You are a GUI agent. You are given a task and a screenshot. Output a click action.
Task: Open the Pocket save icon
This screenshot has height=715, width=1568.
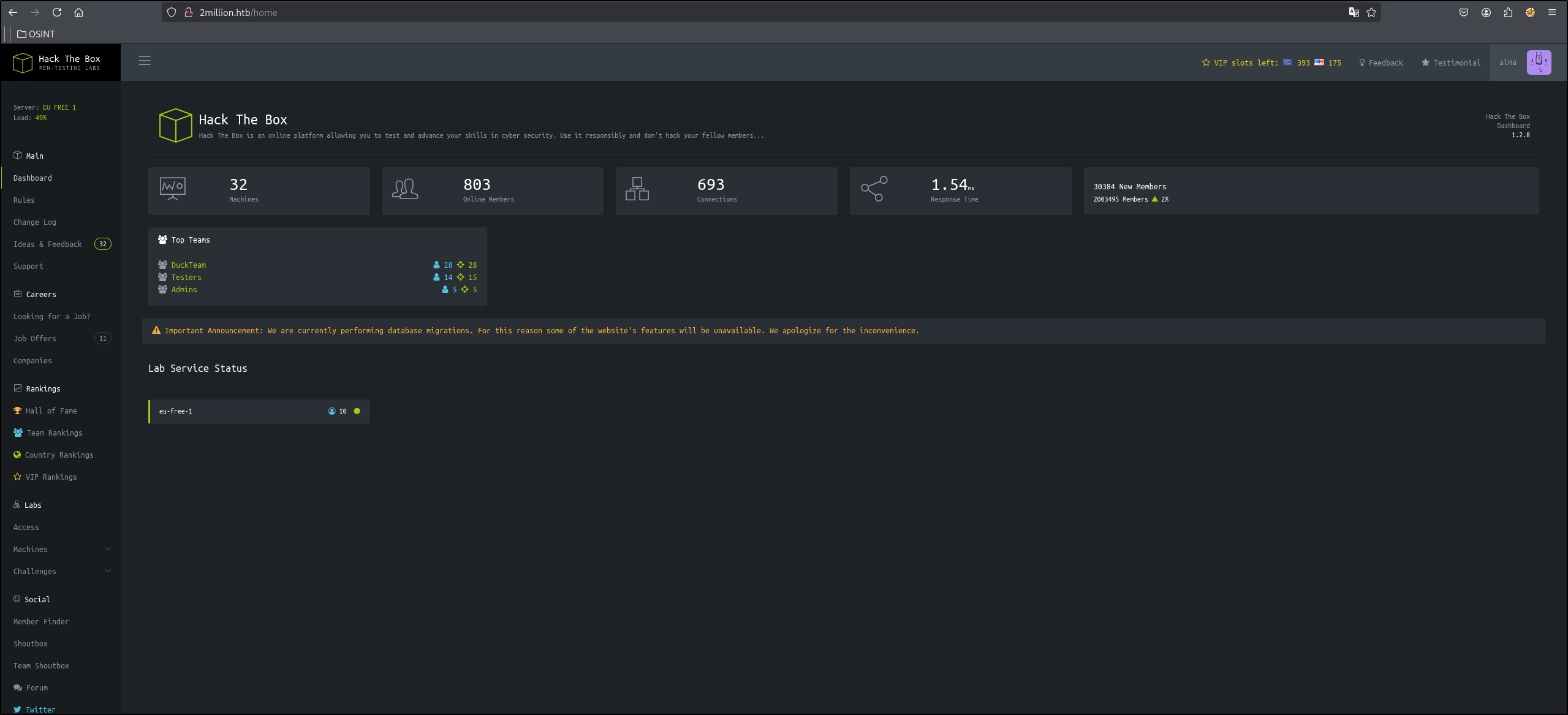click(x=1464, y=12)
